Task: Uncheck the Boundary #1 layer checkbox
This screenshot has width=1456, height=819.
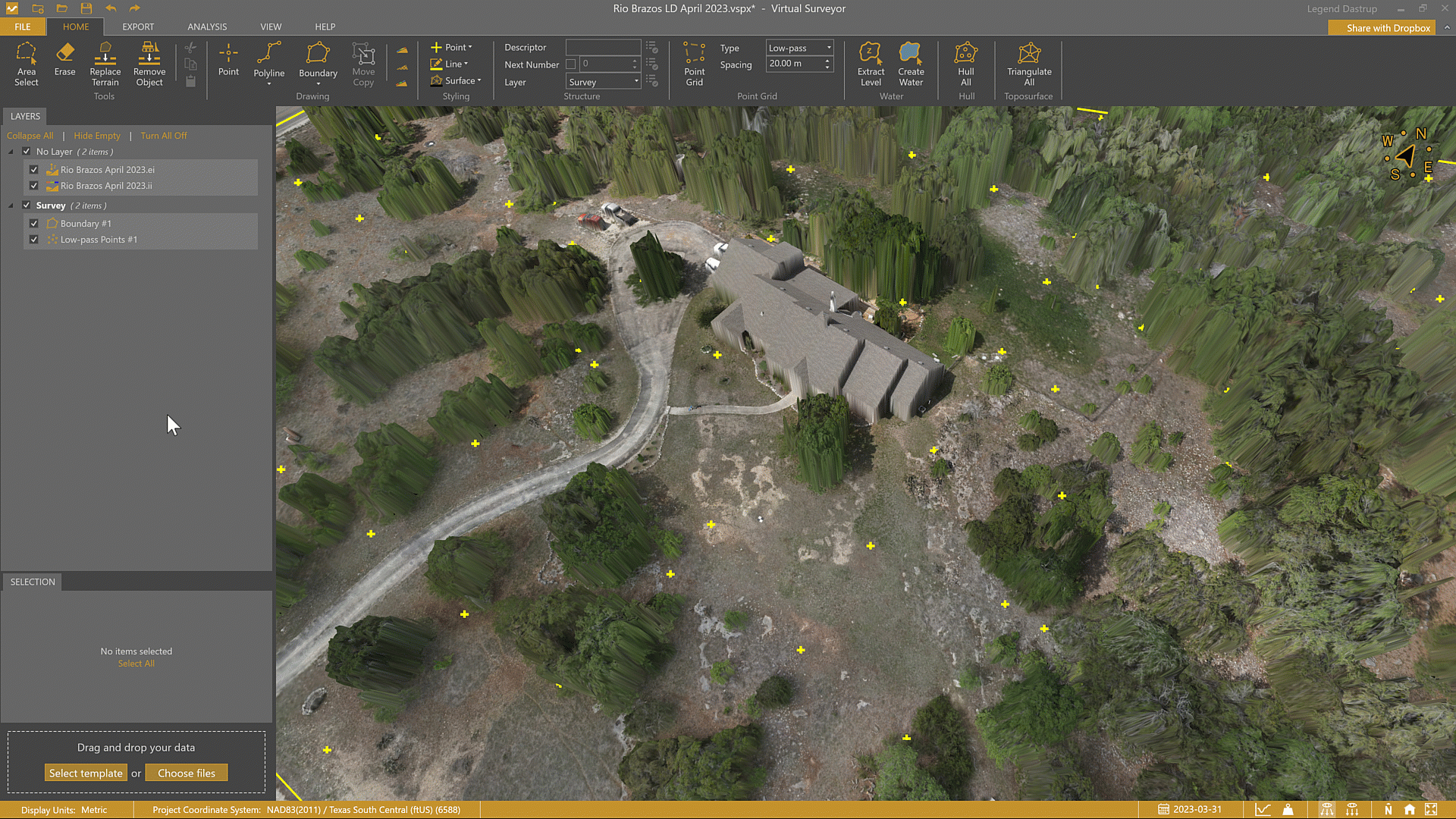Action: [34, 224]
